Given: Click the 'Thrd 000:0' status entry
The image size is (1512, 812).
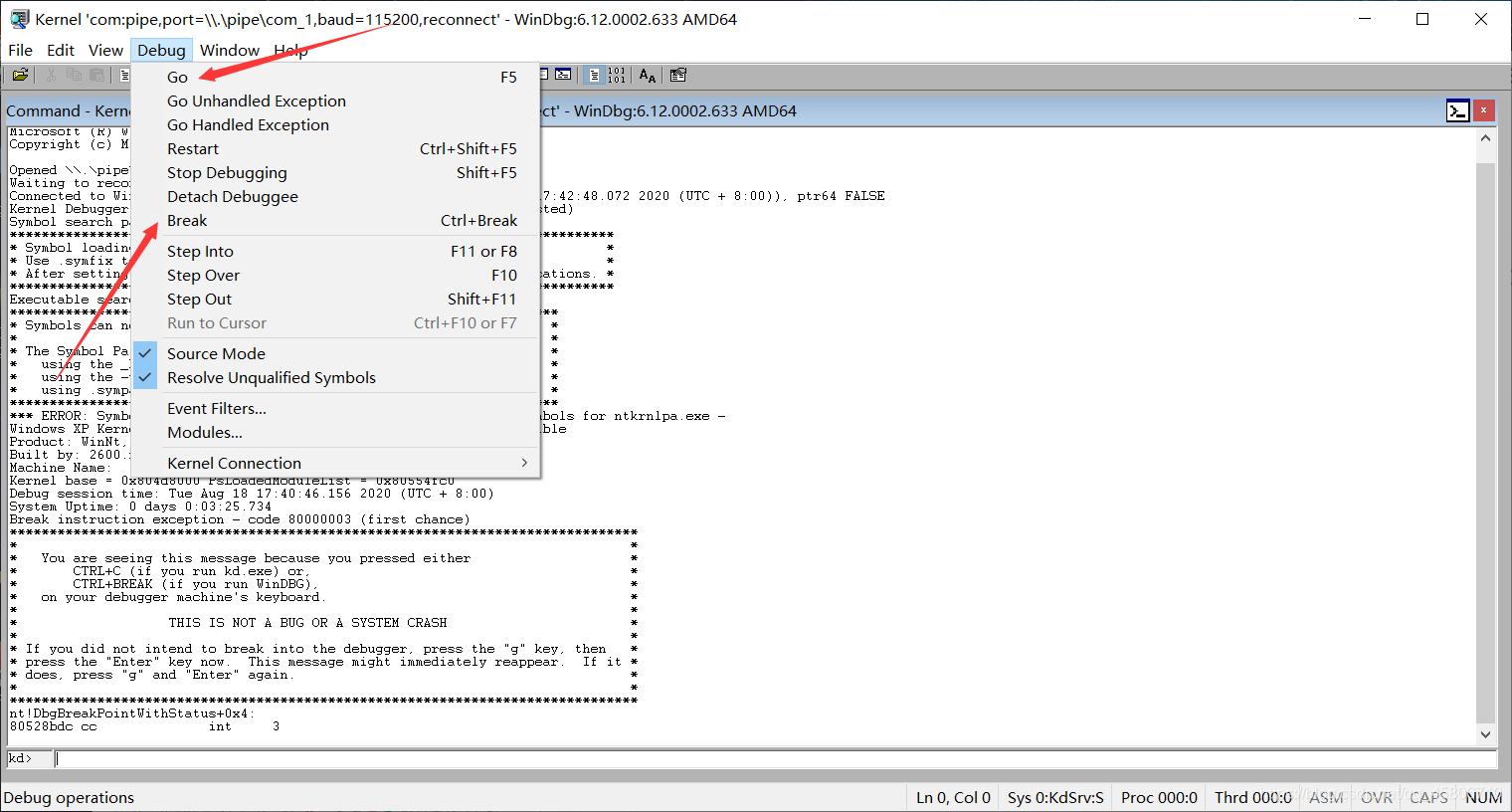Looking at the screenshot, I should pyautogui.click(x=1252, y=797).
